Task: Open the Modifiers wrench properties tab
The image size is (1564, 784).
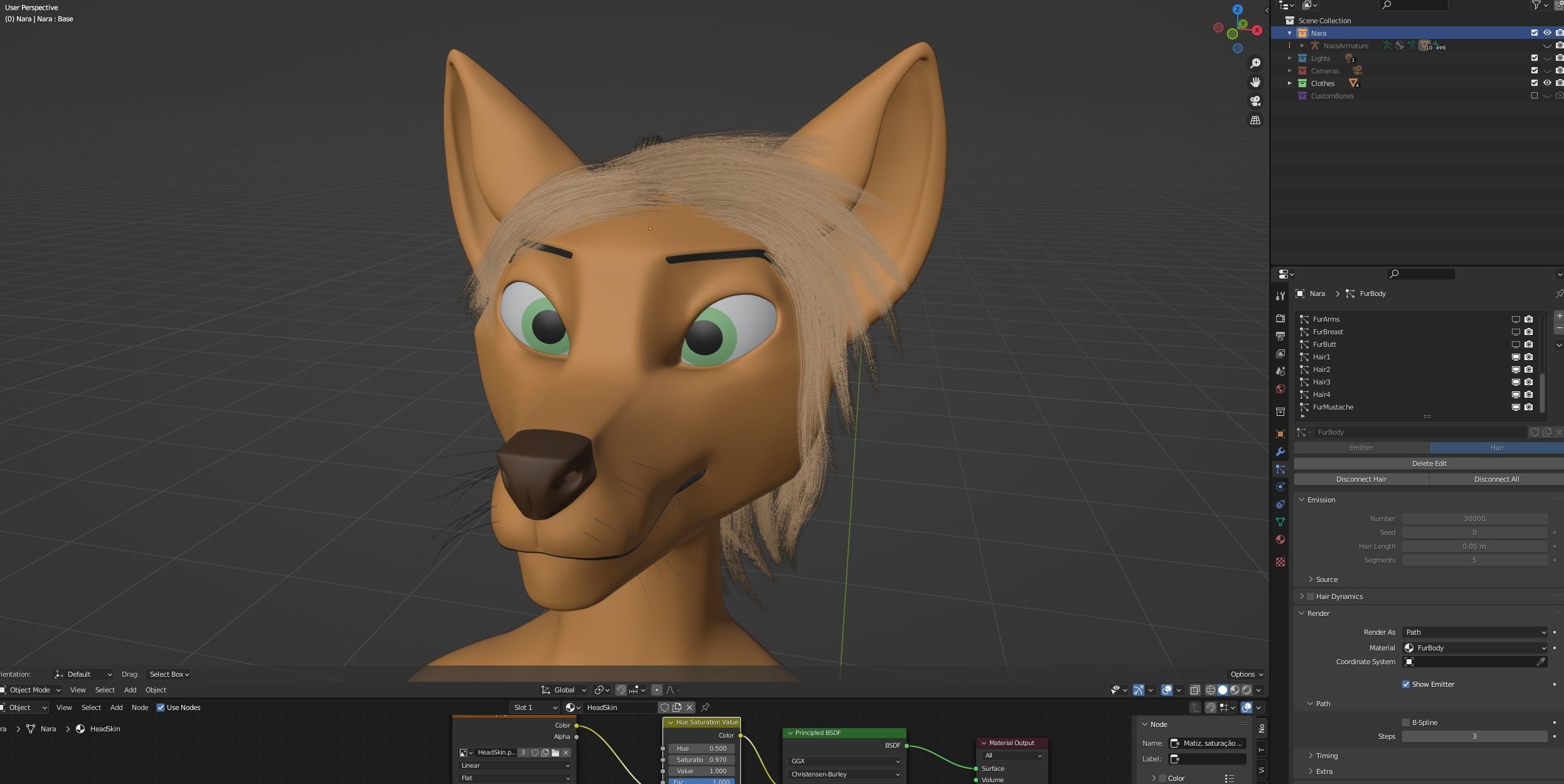Action: pos(1280,452)
